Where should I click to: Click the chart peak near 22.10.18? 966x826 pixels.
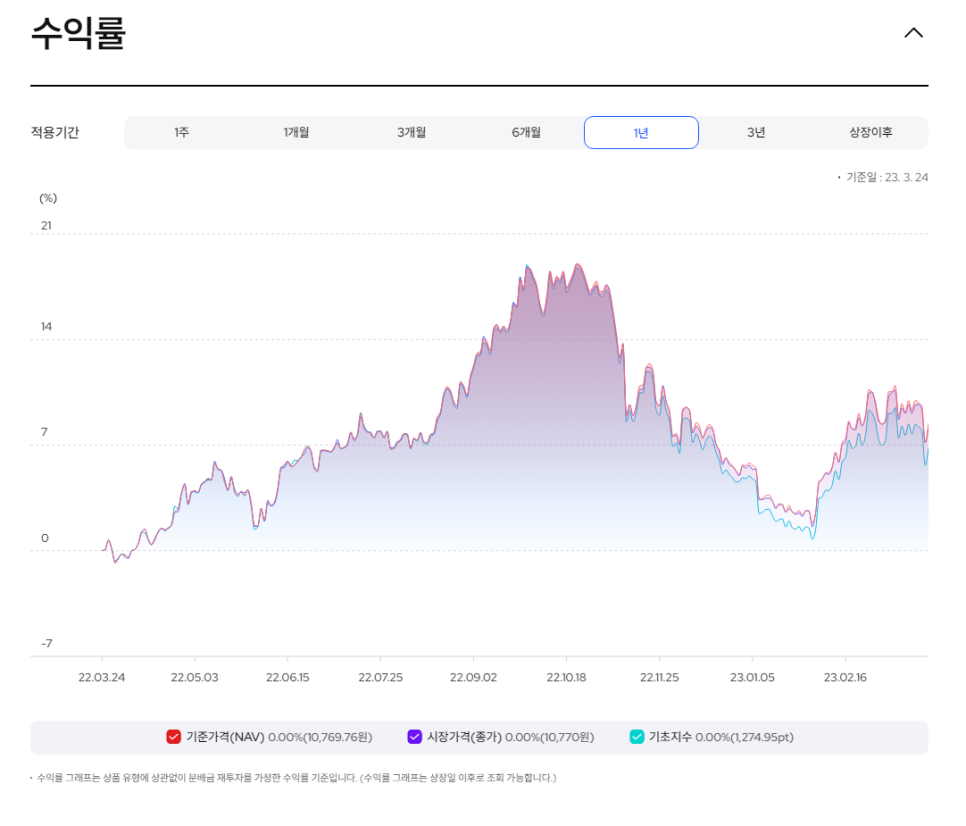(577, 265)
